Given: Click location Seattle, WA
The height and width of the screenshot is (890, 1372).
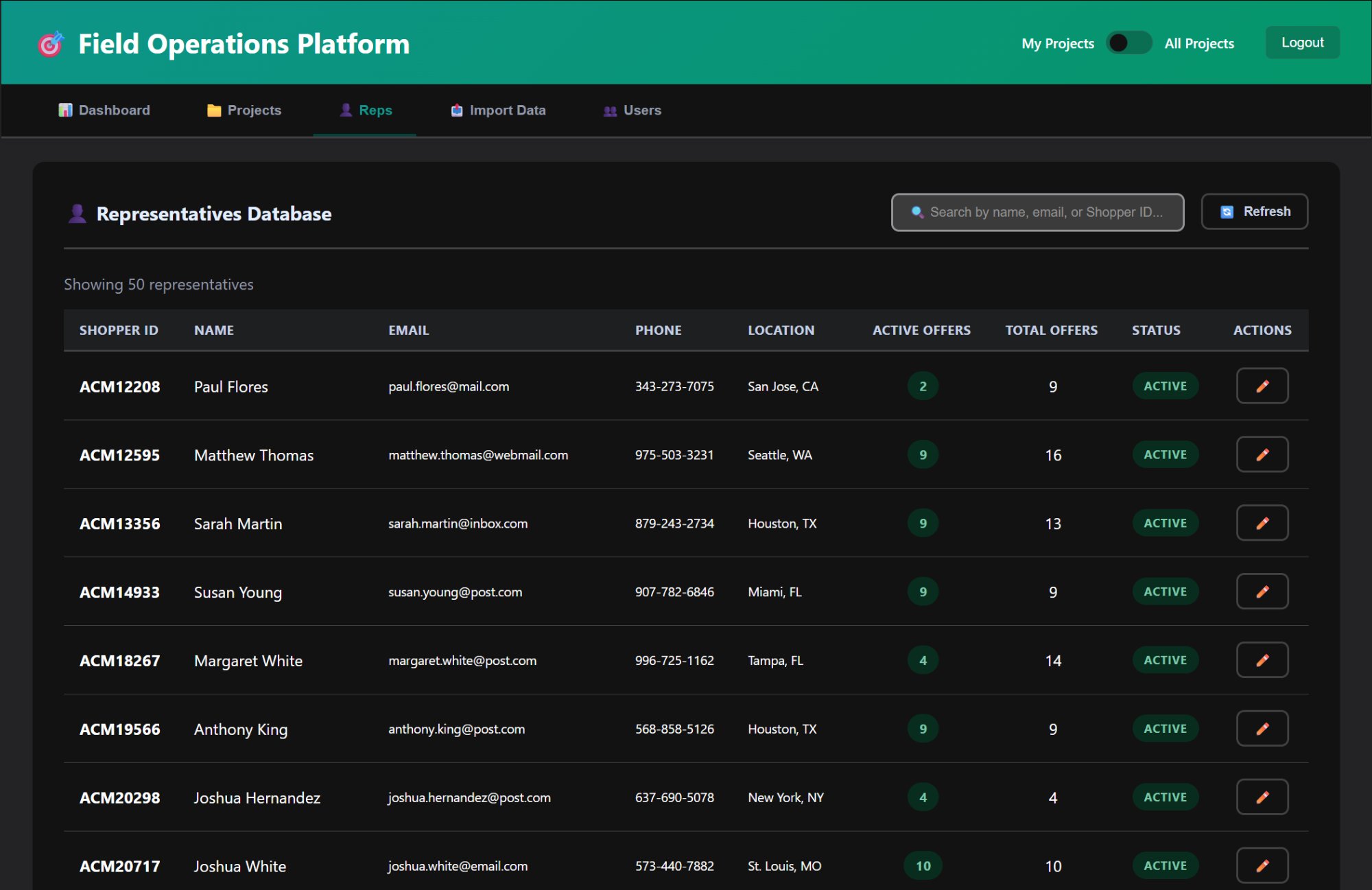Looking at the screenshot, I should click(780, 455).
